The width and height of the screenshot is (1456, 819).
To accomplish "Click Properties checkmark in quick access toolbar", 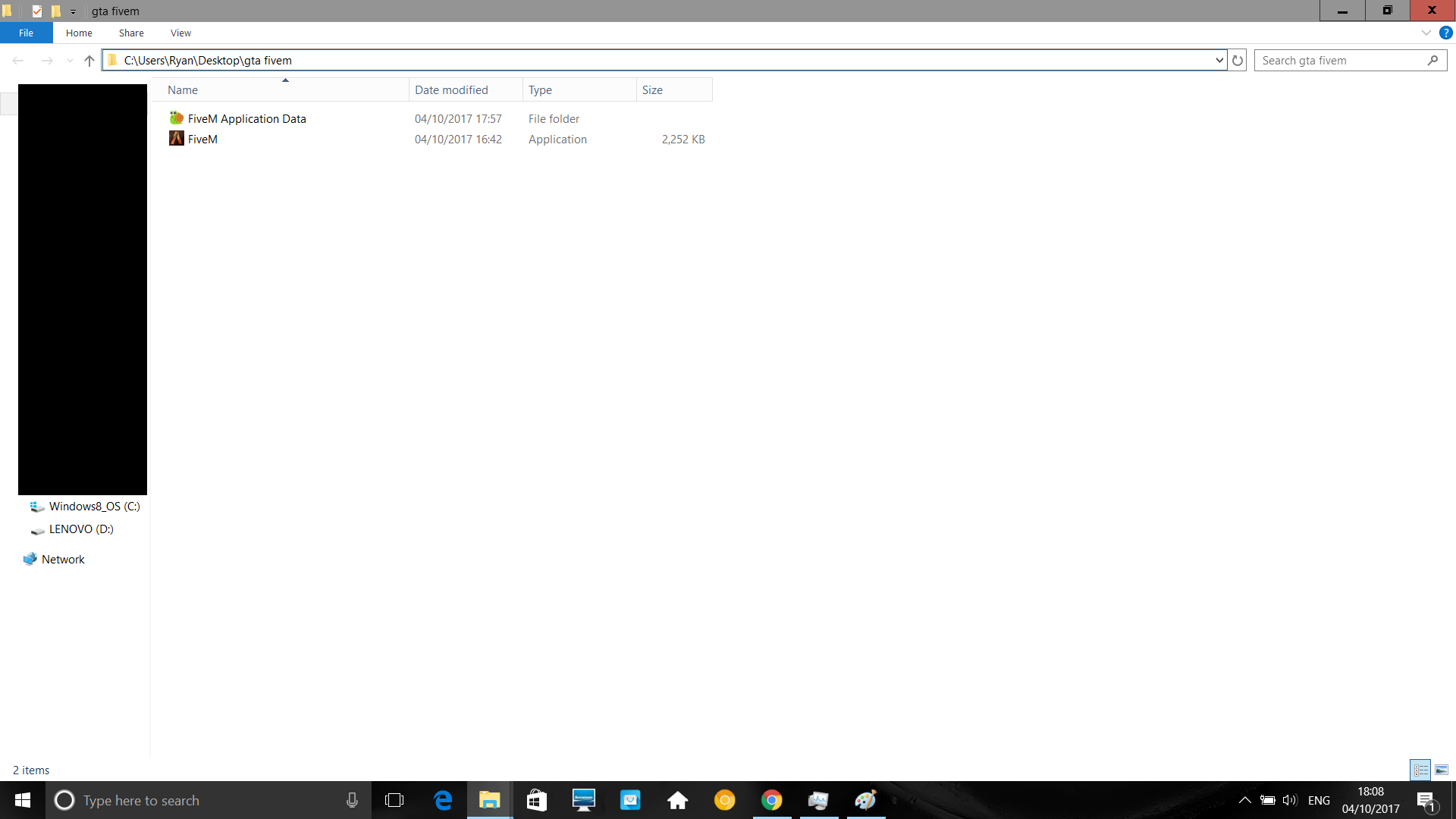I will 36,11.
